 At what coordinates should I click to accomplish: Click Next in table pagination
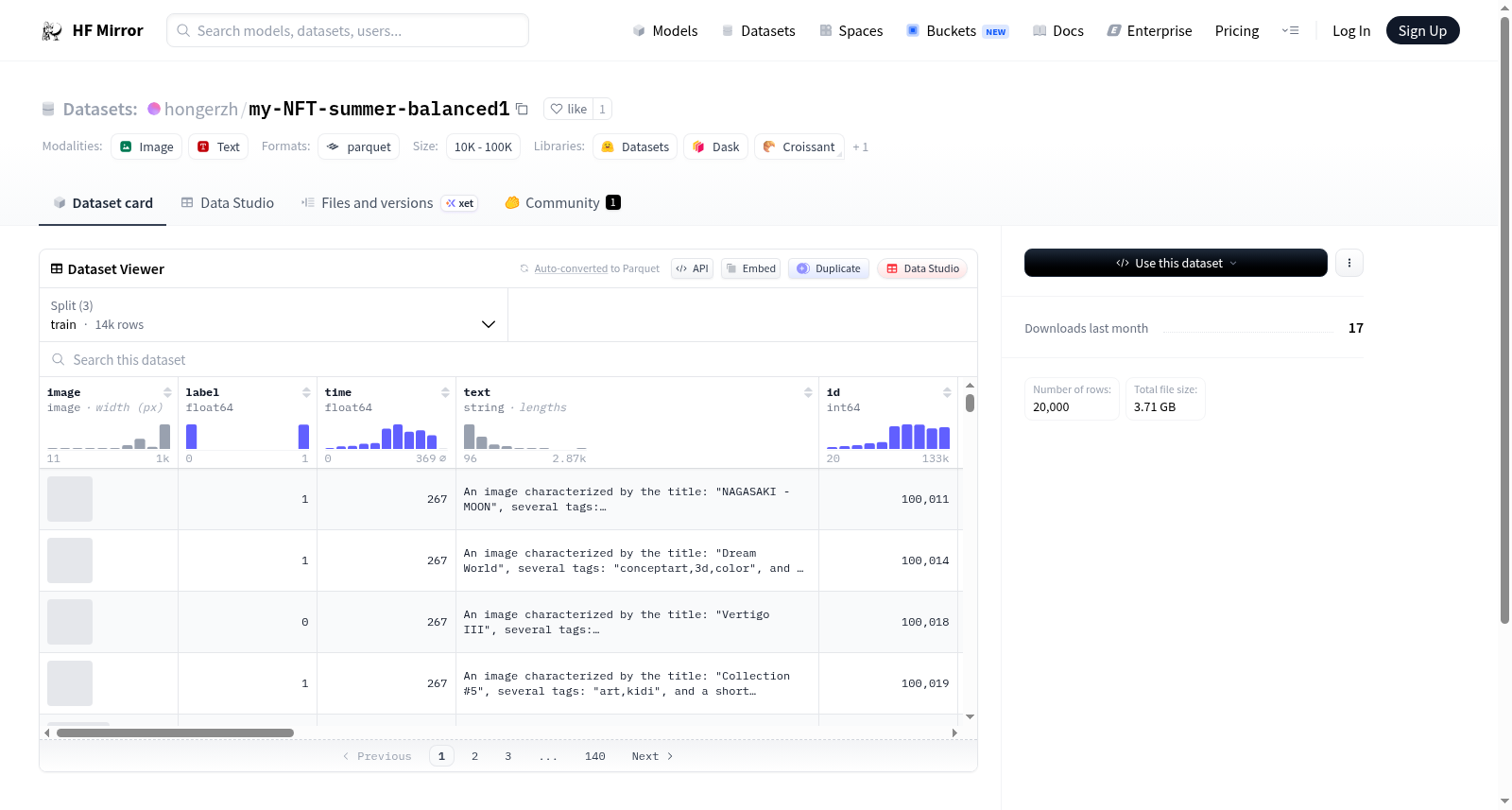[652, 756]
